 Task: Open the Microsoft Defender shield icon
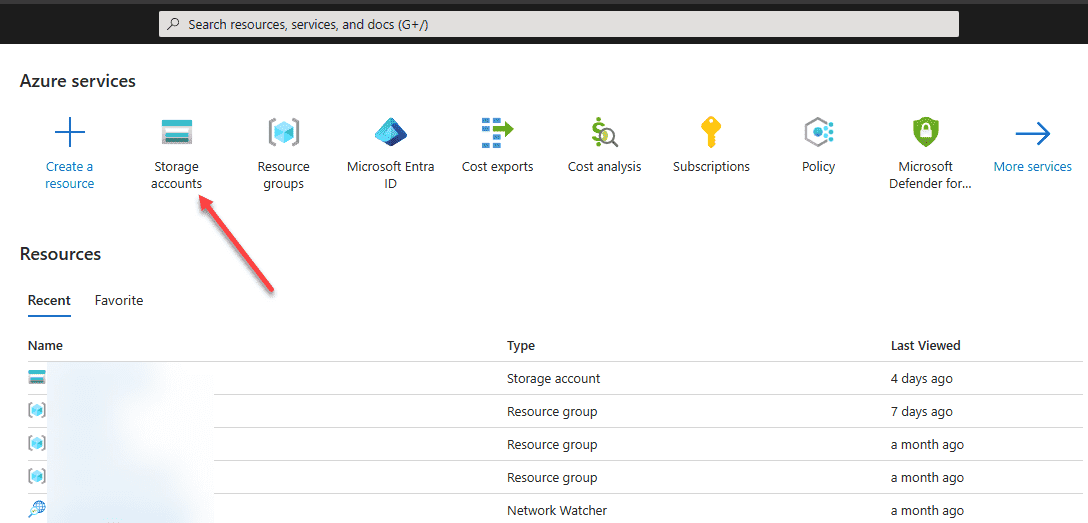tap(925, 132)
